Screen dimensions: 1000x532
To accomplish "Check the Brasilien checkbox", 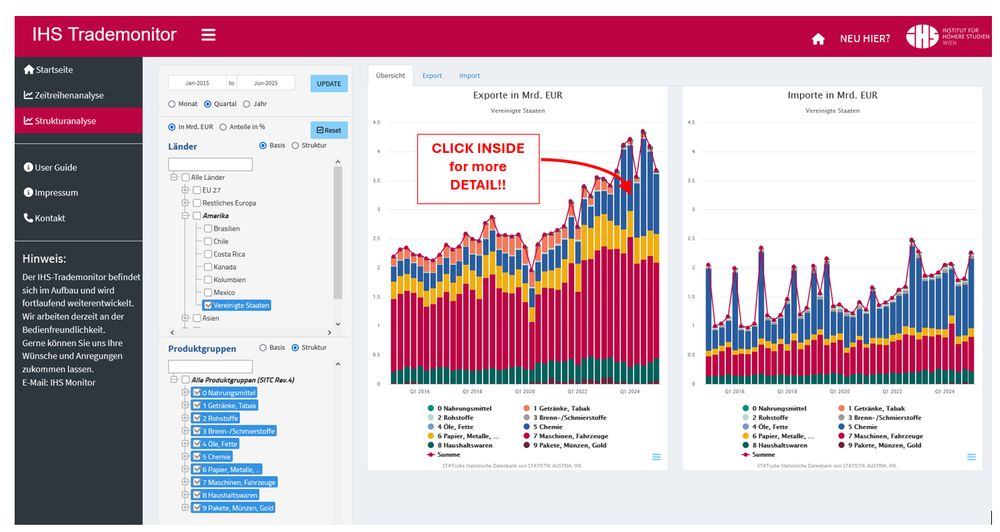I will coord(208,228).
